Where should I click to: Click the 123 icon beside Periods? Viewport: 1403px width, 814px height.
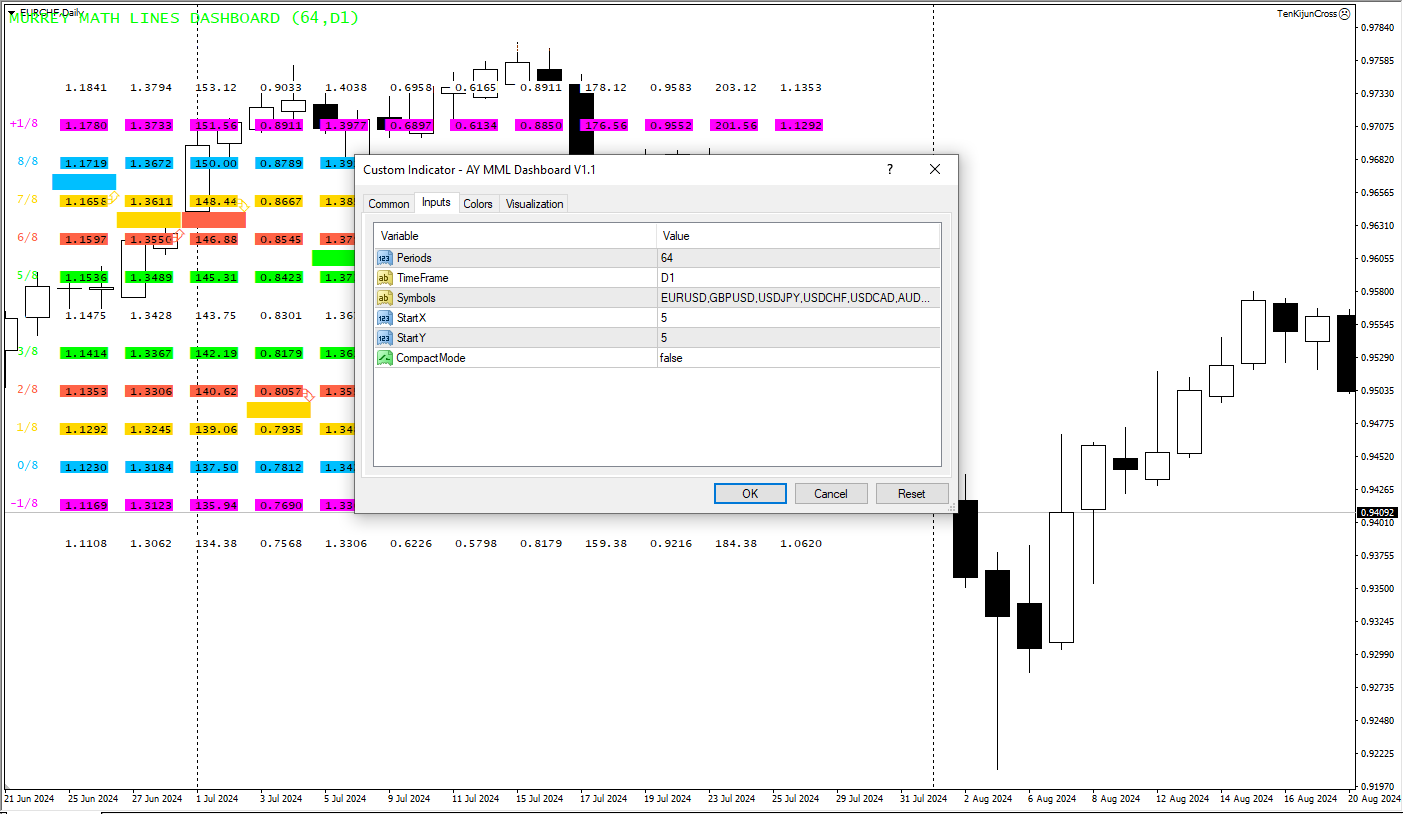pyautogui.click(x=384, y=257)
